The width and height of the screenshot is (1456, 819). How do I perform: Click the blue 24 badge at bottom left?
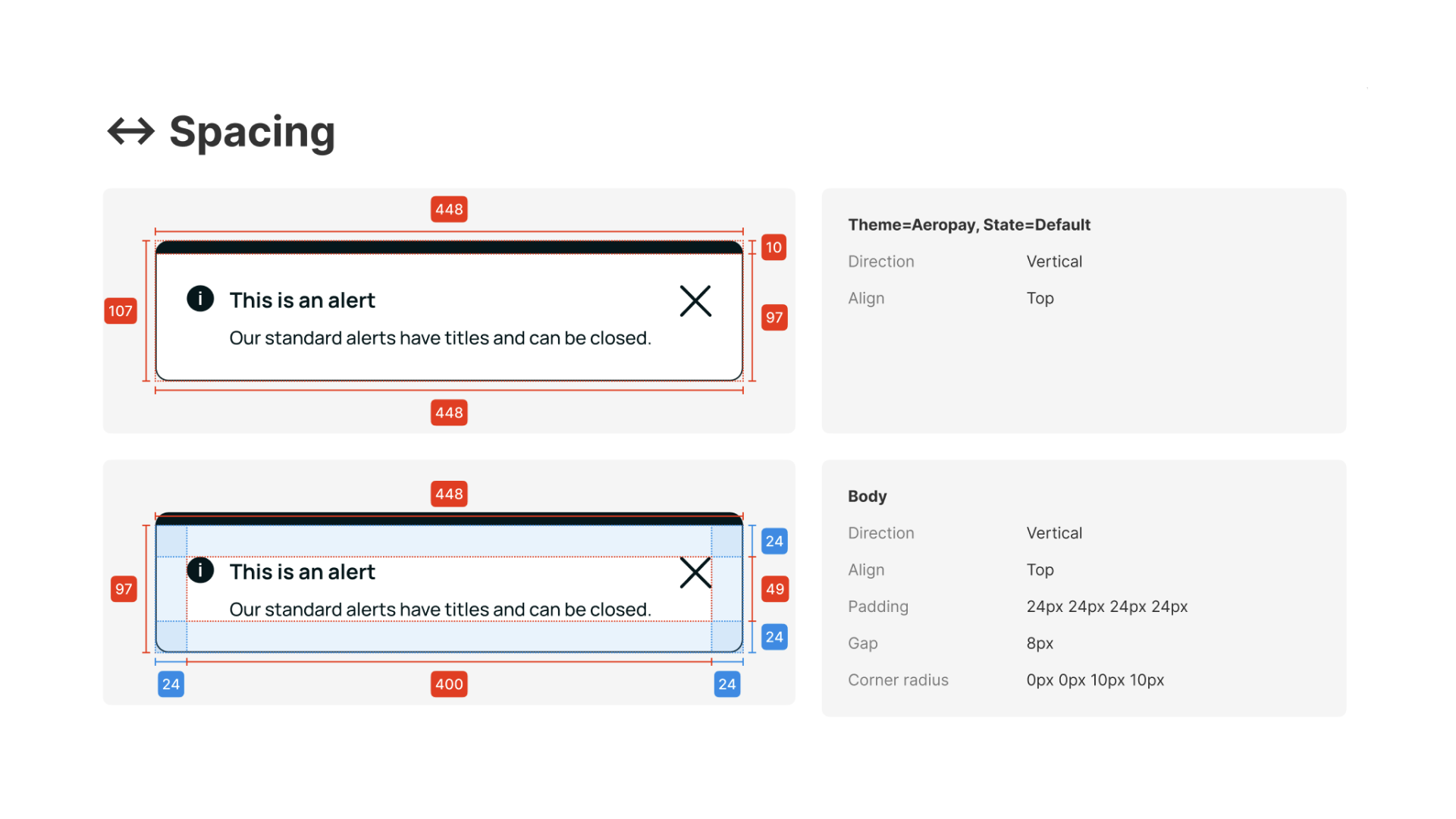click(171, 684)
